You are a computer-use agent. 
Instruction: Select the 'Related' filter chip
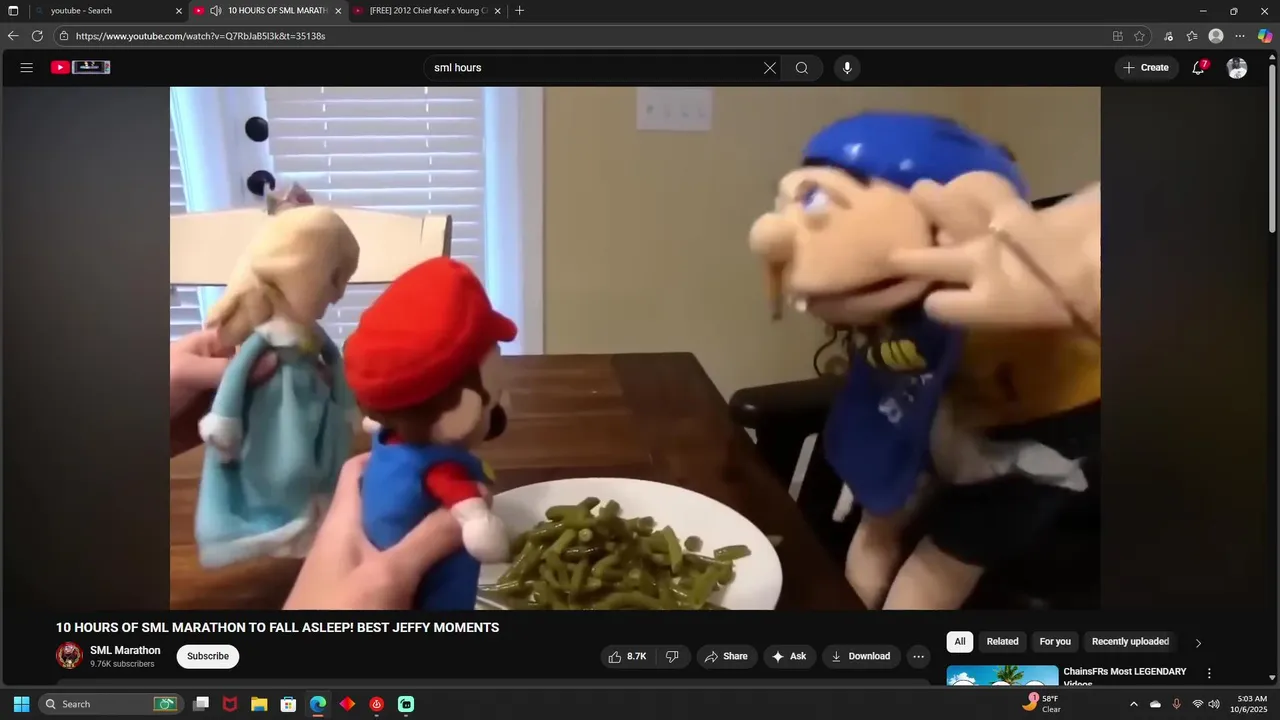point(1003,642)
